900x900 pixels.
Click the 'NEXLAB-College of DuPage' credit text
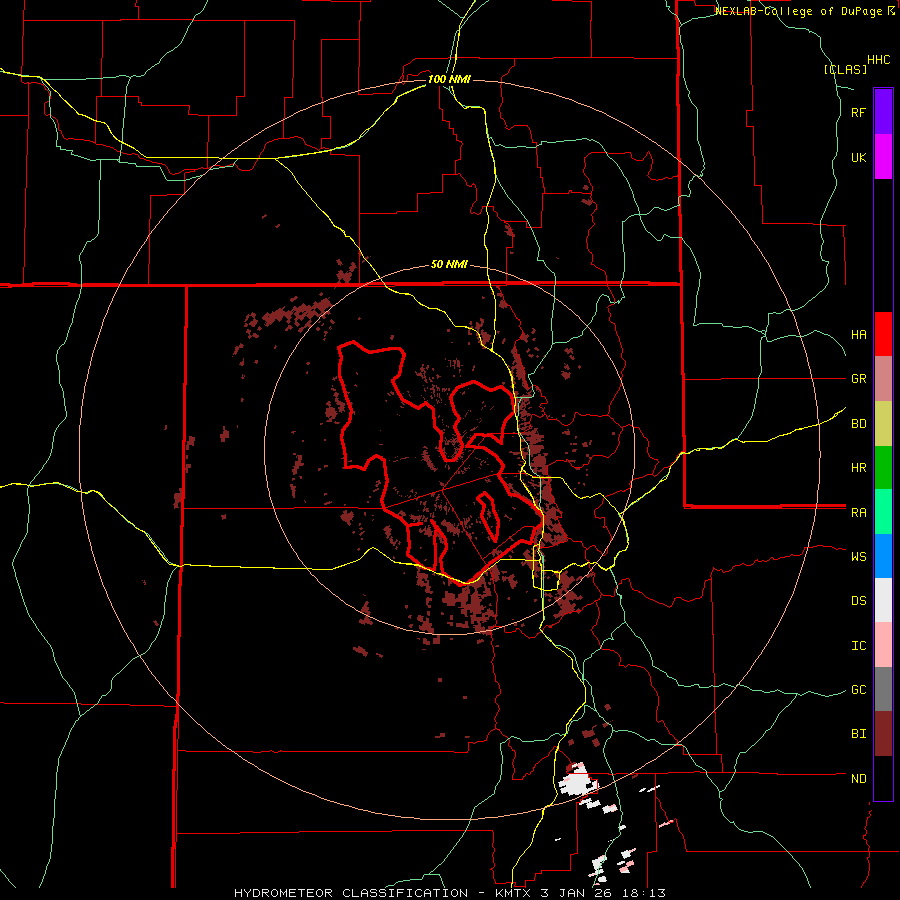click(800, 11)
